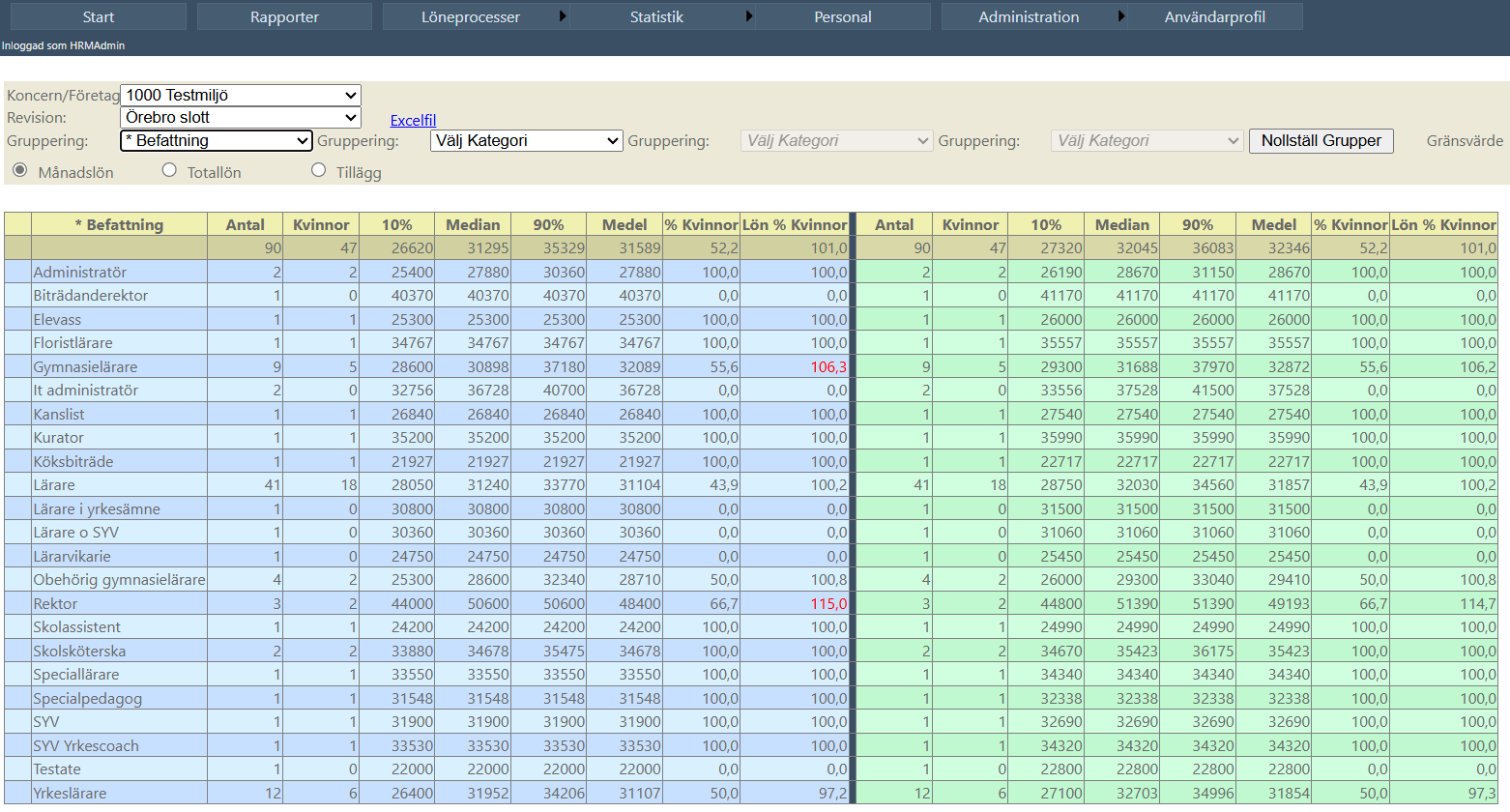Click the Administratör row label

80,273
